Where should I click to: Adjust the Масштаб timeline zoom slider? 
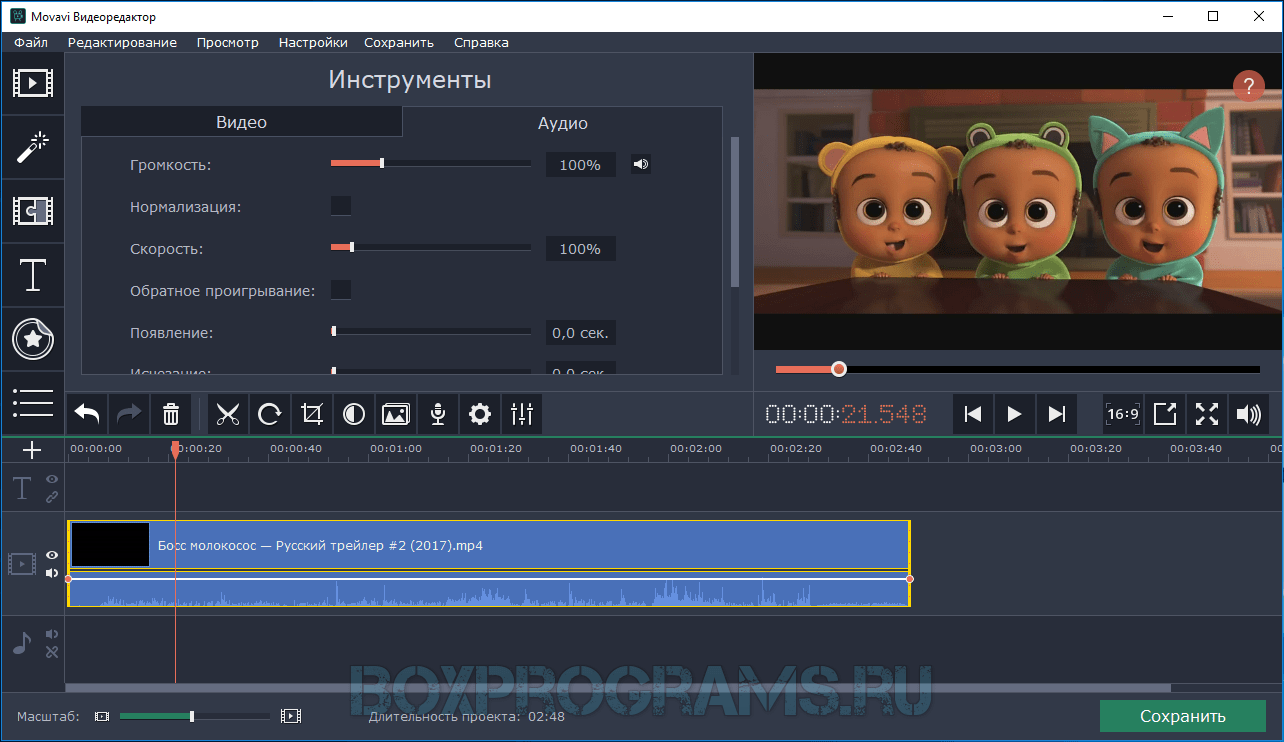coord(195,716)
